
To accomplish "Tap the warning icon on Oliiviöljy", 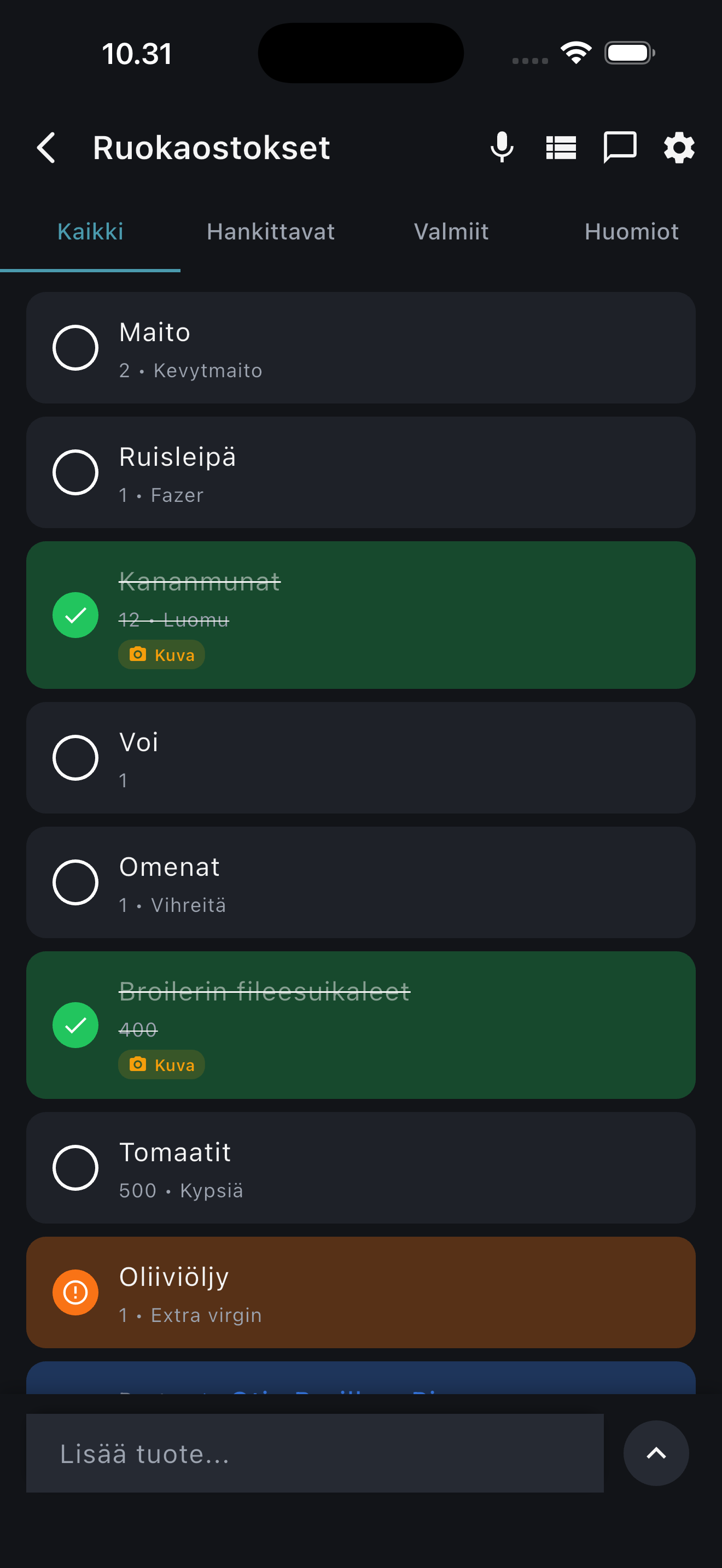I will coord(75,1293).
